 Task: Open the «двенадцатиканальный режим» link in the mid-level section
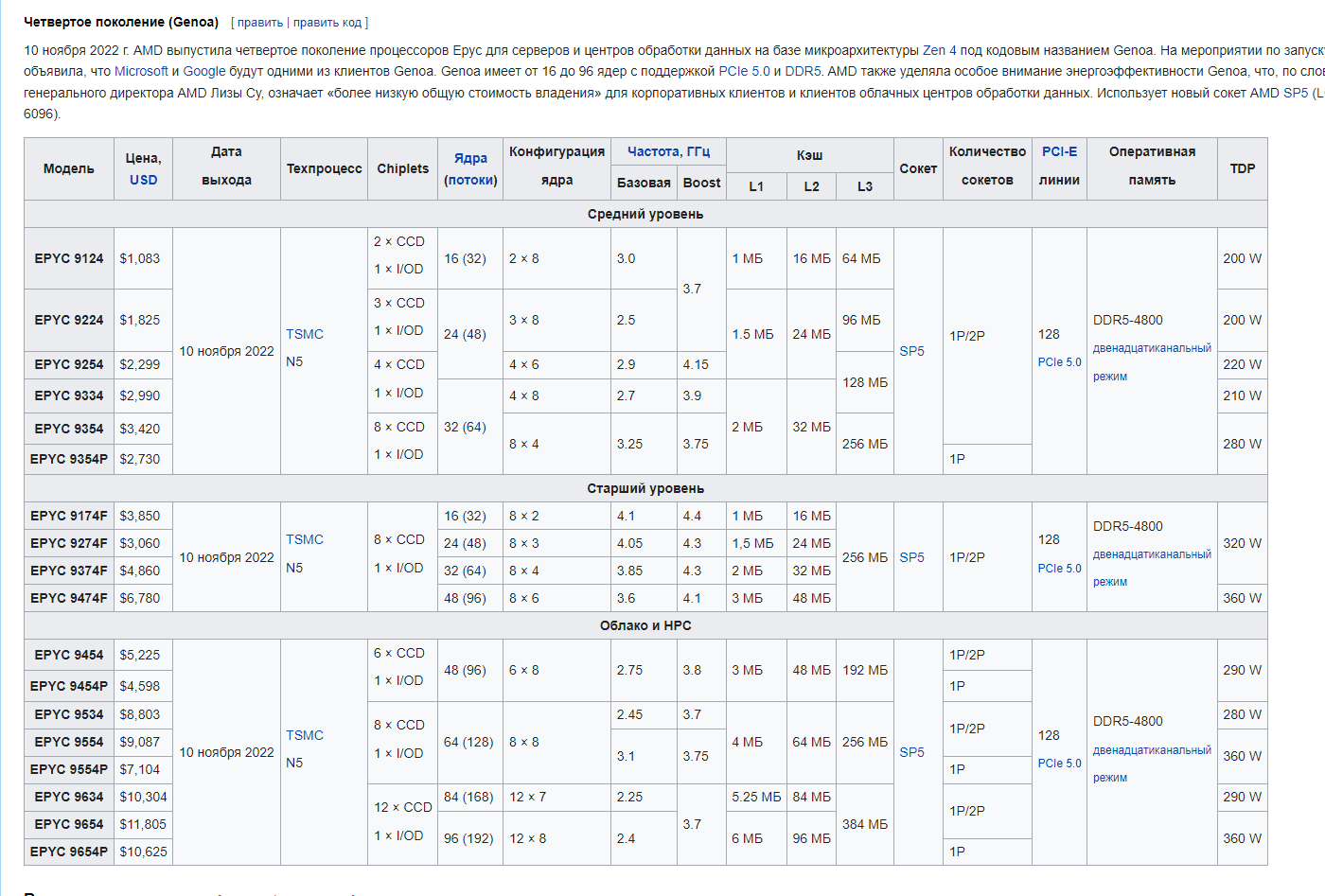pyautogui.click(x=1152, y=362)
